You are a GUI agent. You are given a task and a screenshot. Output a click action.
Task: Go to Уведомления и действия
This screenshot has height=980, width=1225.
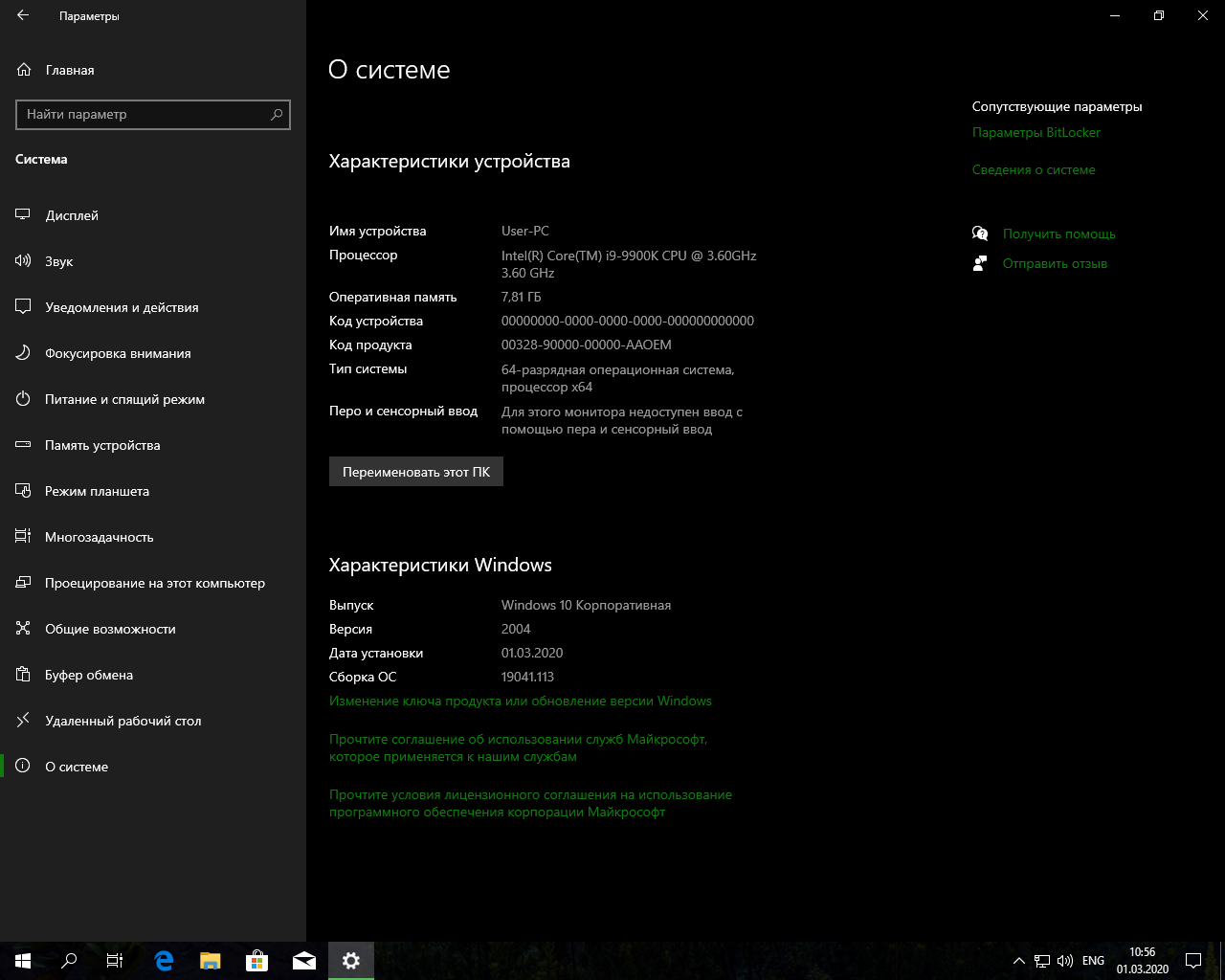click(x=153, y=307)
